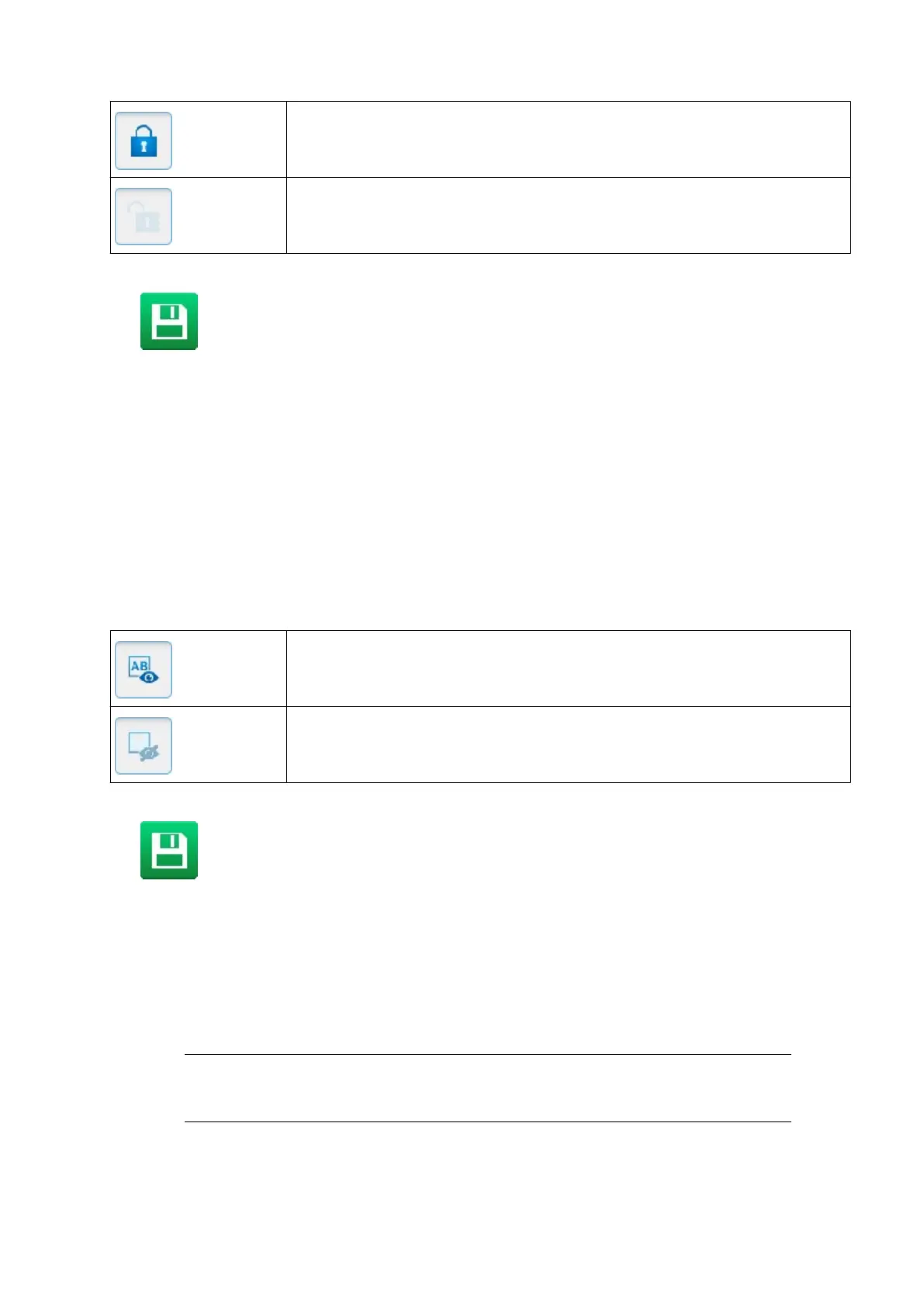Image resolution: width=924 pixels, height=1307 pixels.
Task: Click the blue locked padlock icon
Action: pos(144,140)
